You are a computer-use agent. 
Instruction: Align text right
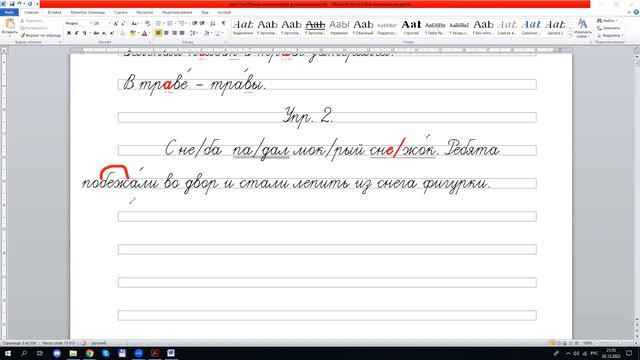(x=174, y=33)
